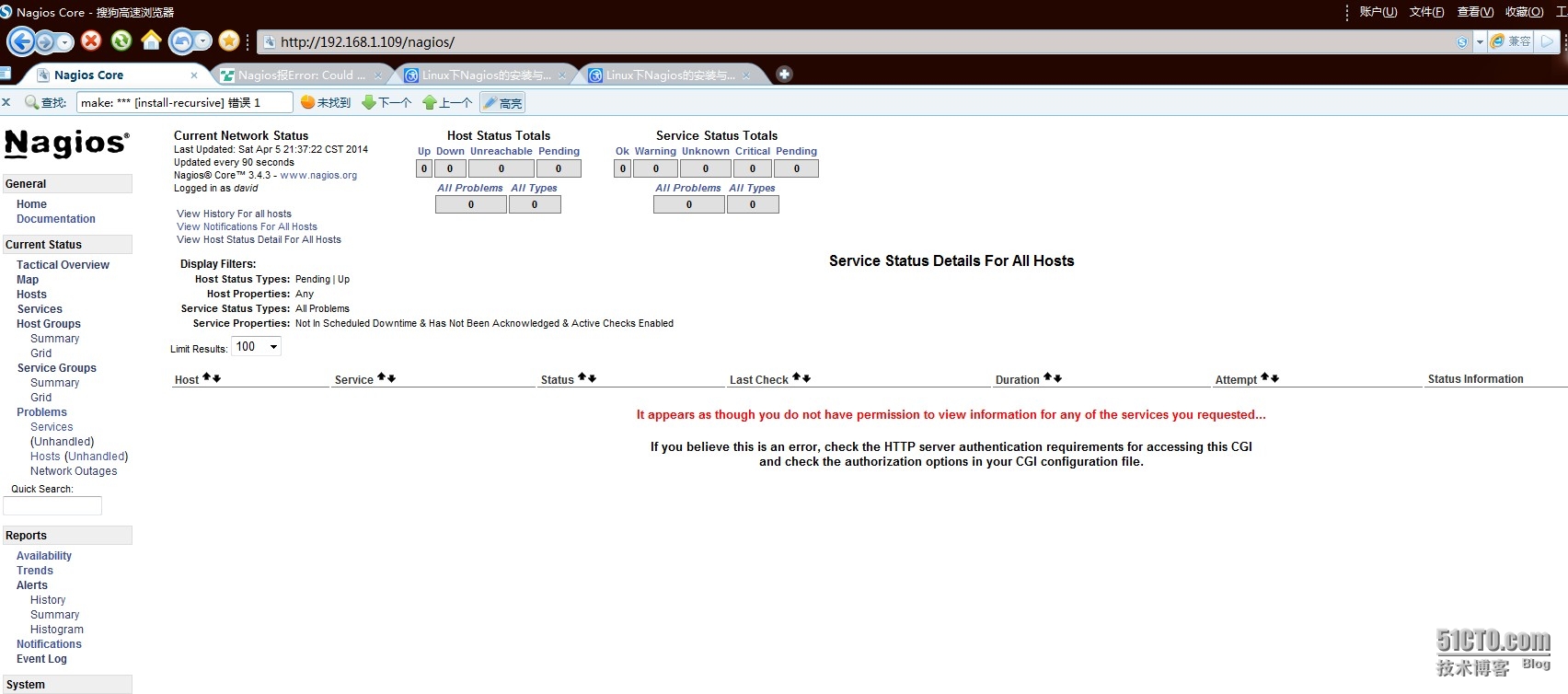Close the Nagios Core tab

tap(194, 75)
